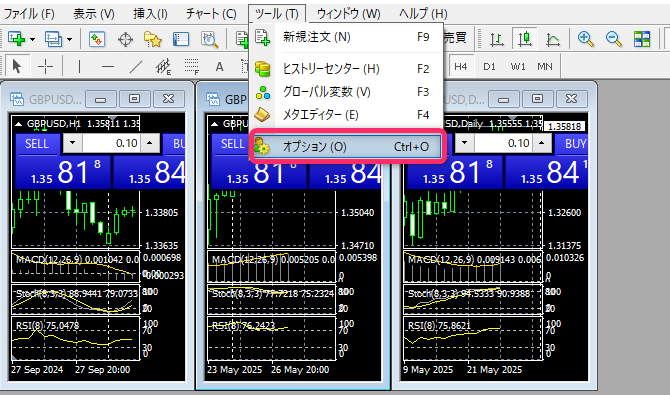The height and width of the screenshot is (395, 670).
Task: Click SELL on the GBPUSD,H1 chart
Action: (x=37, y=144)
